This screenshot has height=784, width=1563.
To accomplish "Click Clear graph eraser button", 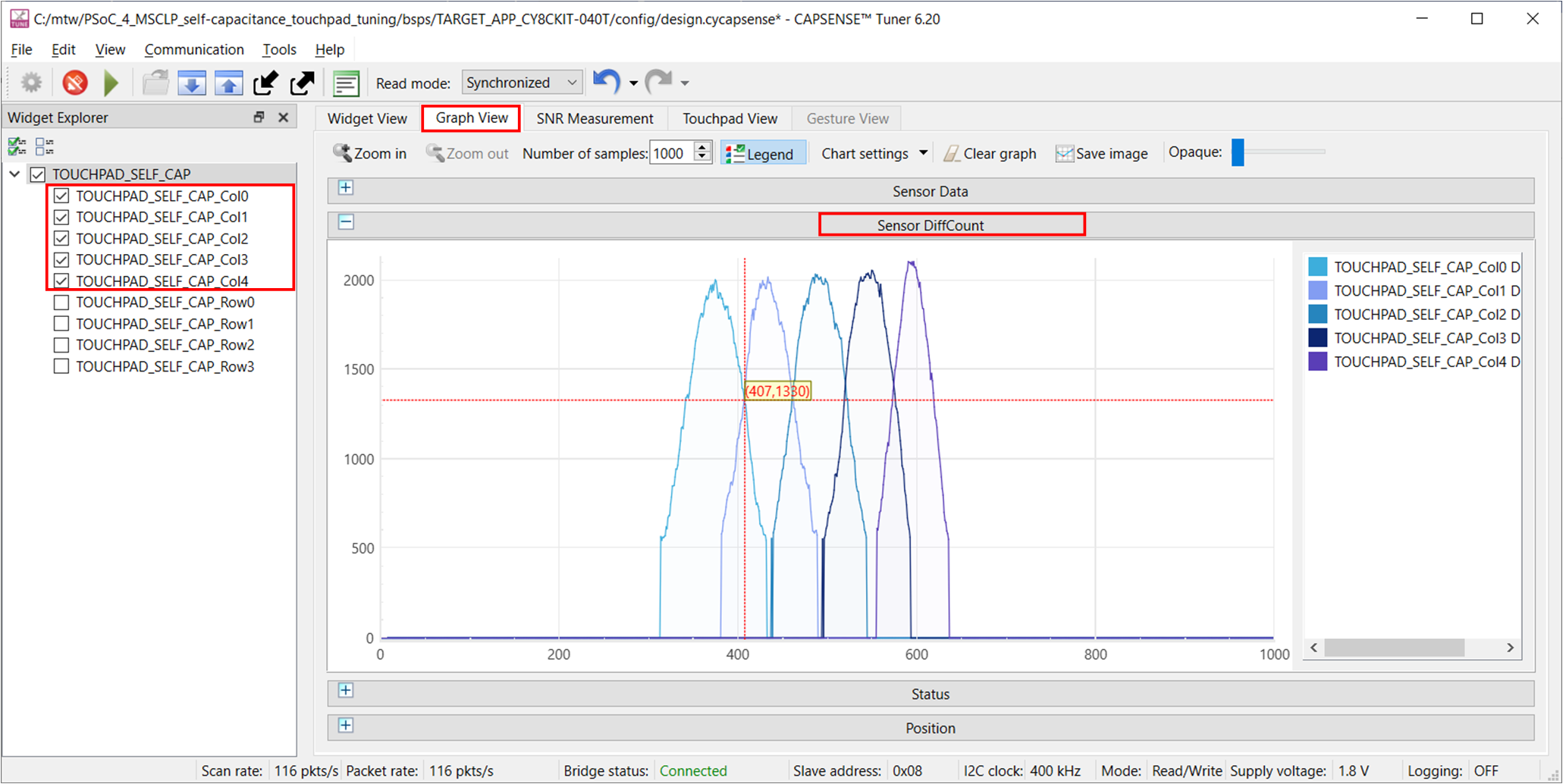I will click(990, 153).
